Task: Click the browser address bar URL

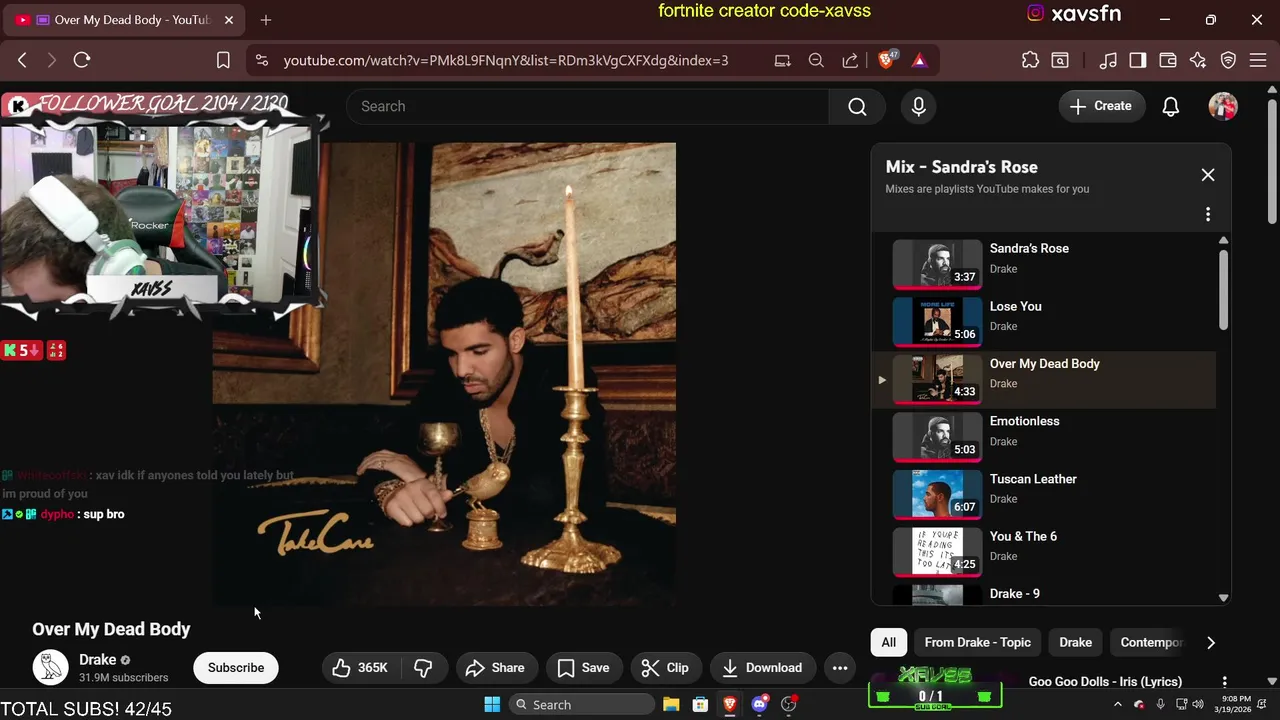Action: pyautogui.click(x=506, y=60)
